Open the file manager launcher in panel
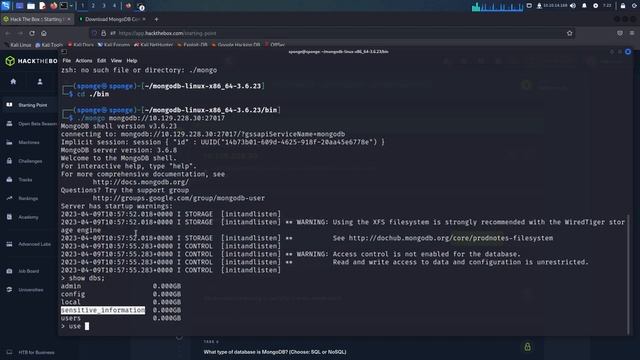Screen dimensions: 640x360 pyautogui.click(x=31, y=6)
